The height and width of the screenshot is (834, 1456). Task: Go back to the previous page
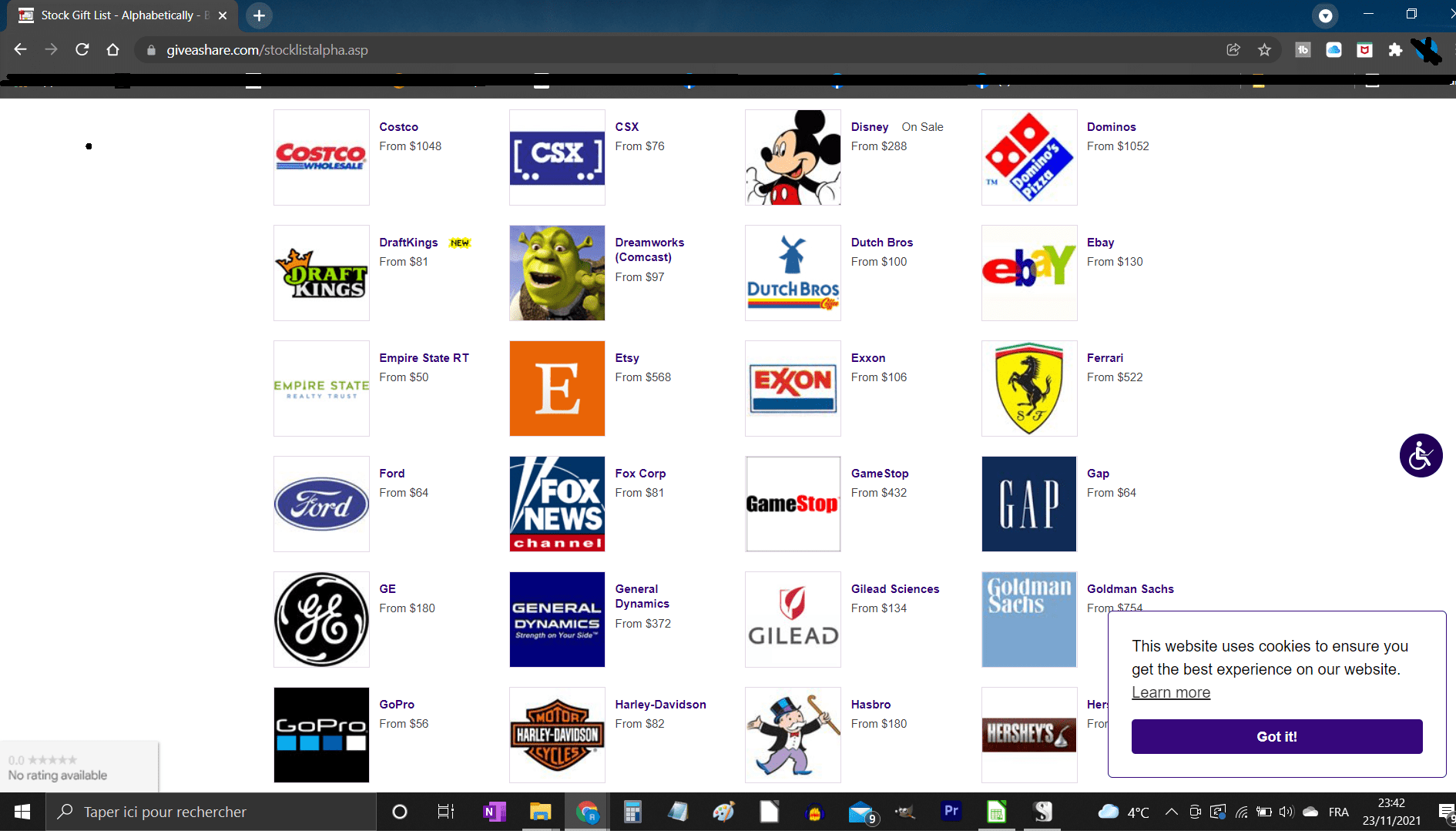[21, 50]
